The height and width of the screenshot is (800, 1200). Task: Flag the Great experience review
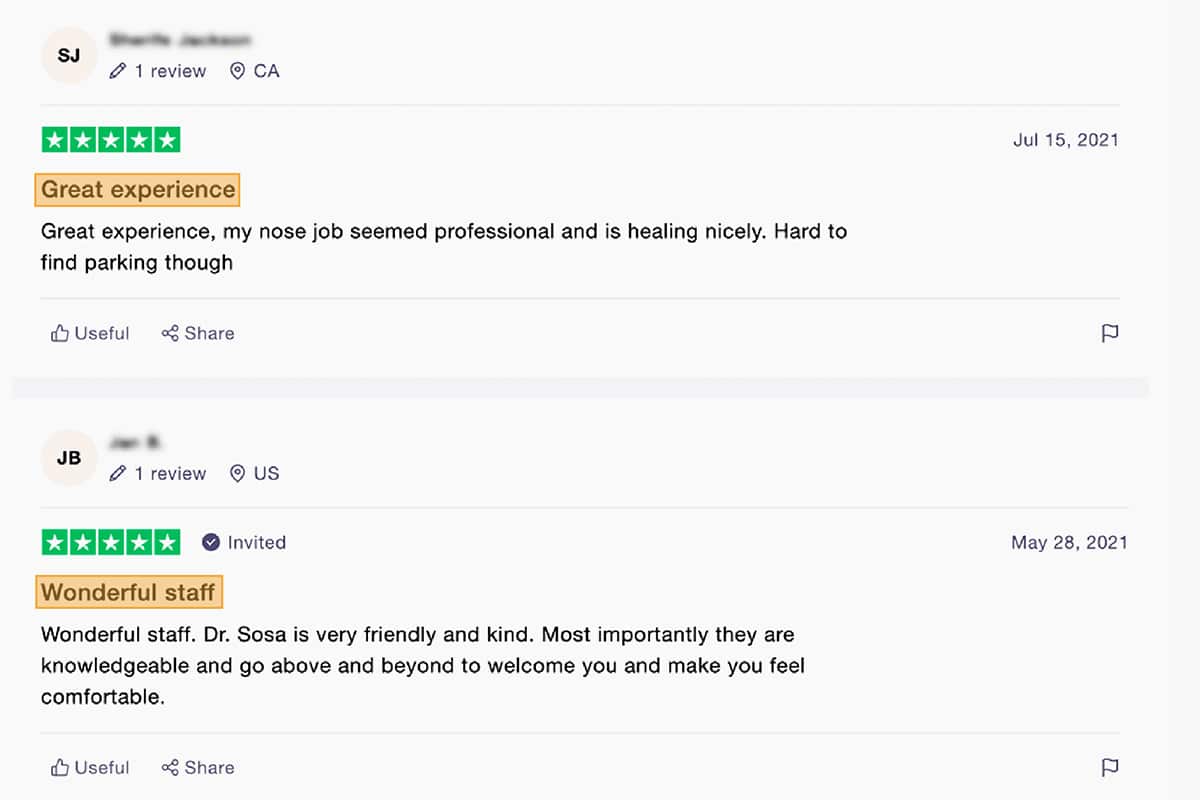pos(1109,334)
